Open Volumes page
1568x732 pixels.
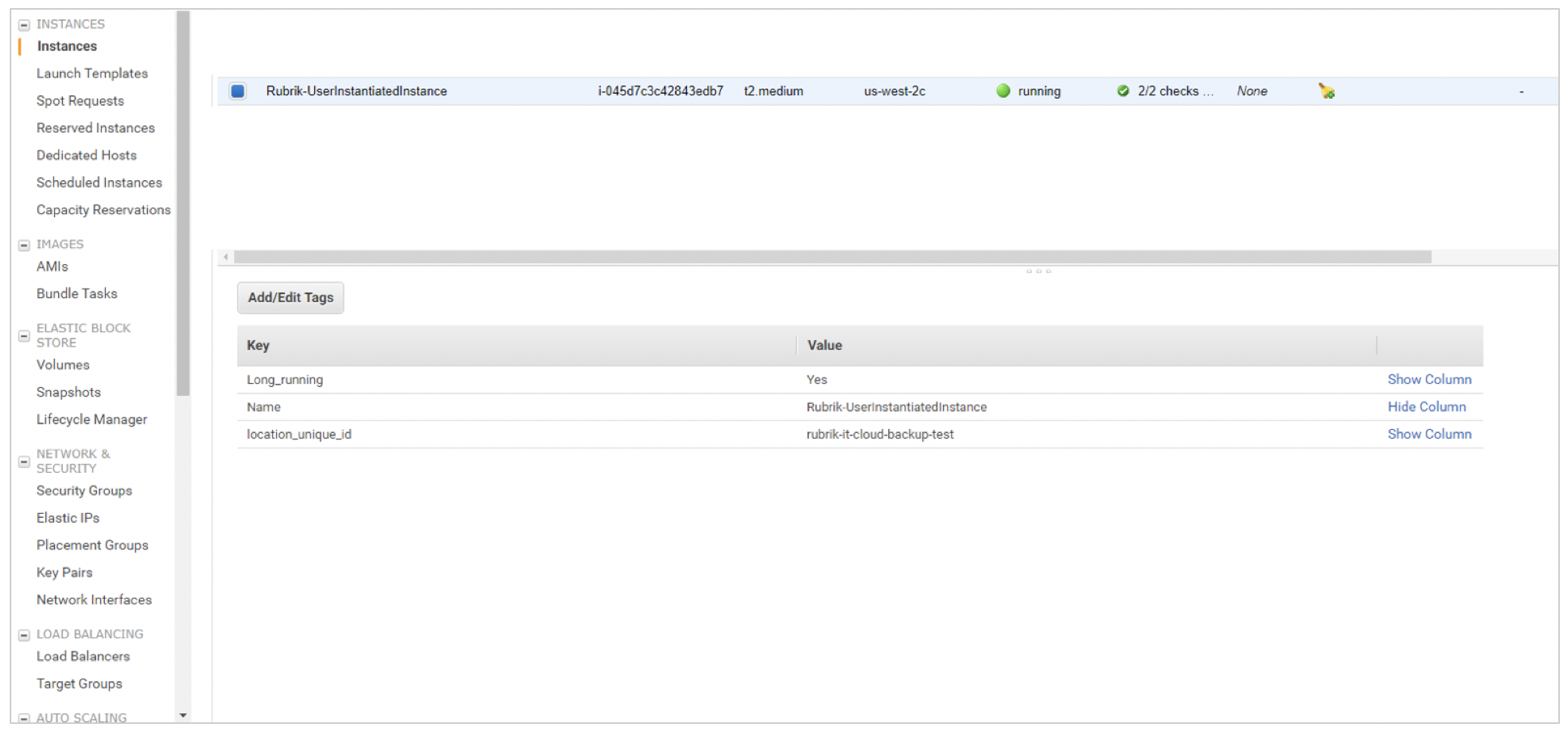(63, 365)
